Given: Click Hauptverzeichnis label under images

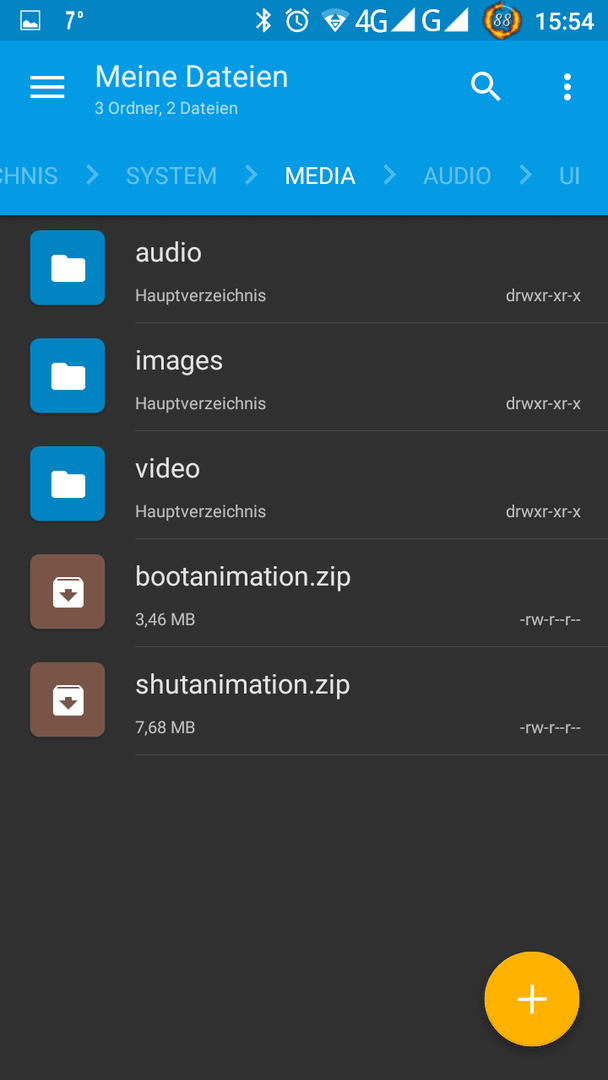Looking at the screenshot, I should [200, 404].
